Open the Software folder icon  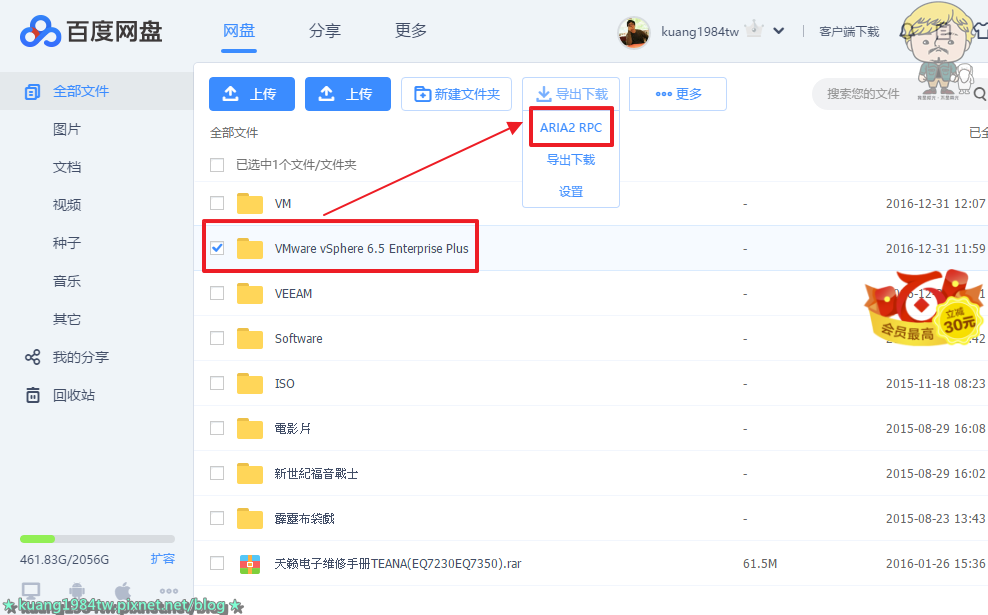pyautogui.click(x=250, y=338)
